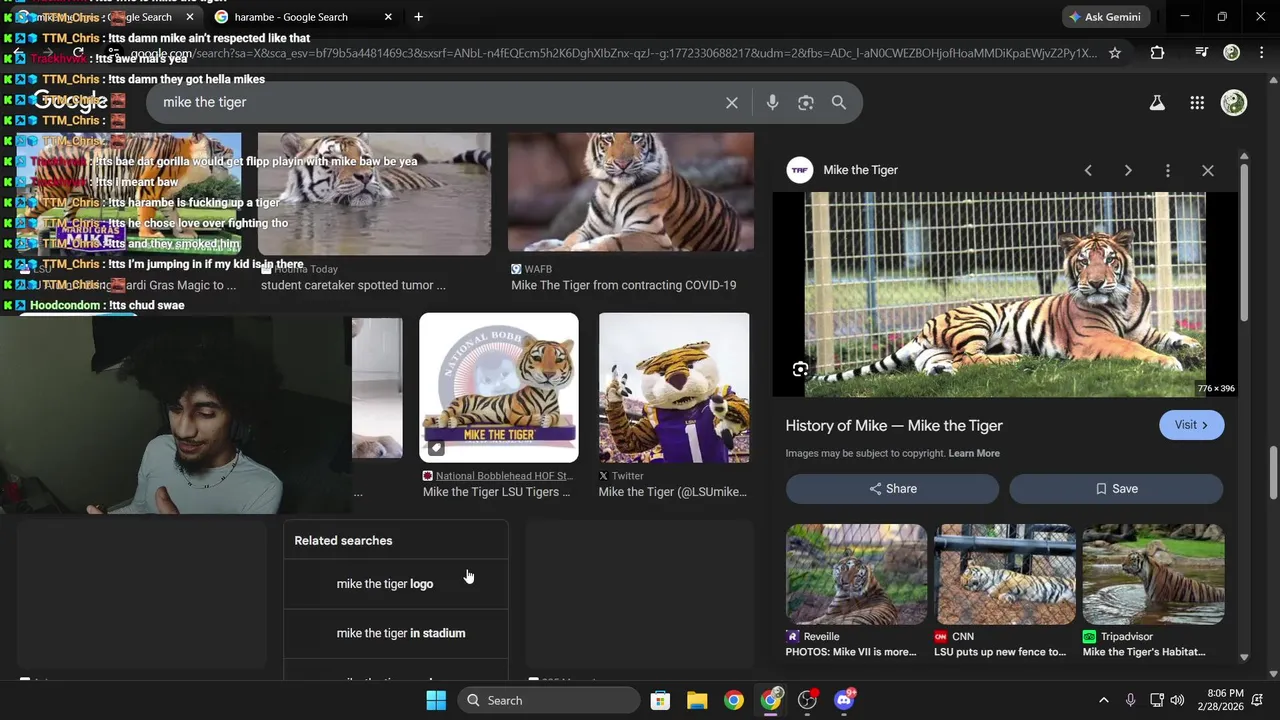
Task: Close the harambe - Google Search tab
Action: coord(388,17)
